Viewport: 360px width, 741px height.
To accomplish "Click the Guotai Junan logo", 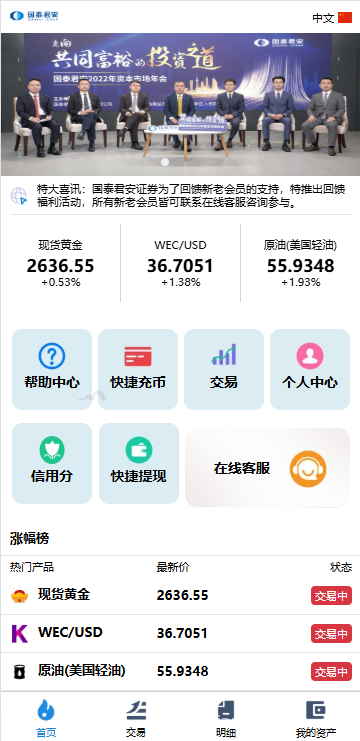I will point(34,16).
